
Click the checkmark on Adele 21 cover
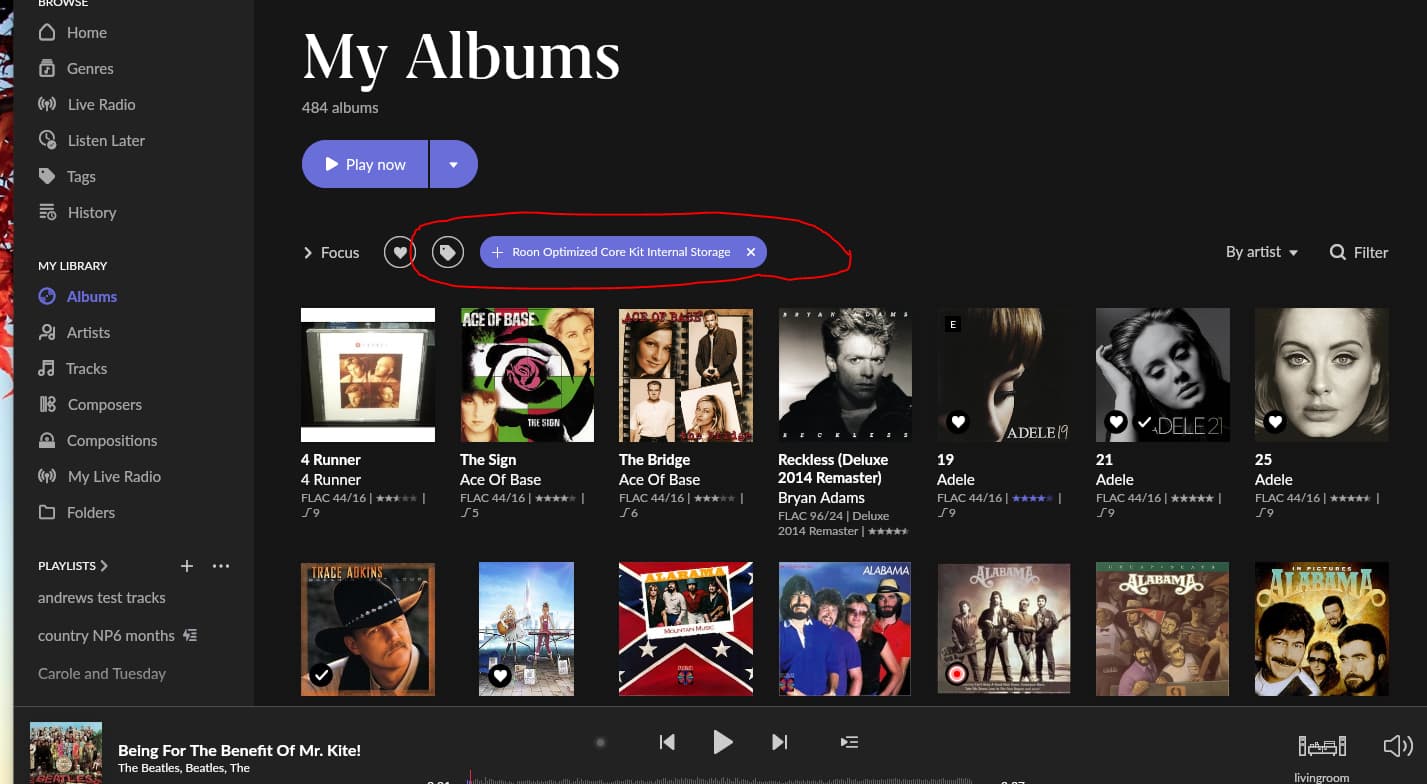(1144, 422)
